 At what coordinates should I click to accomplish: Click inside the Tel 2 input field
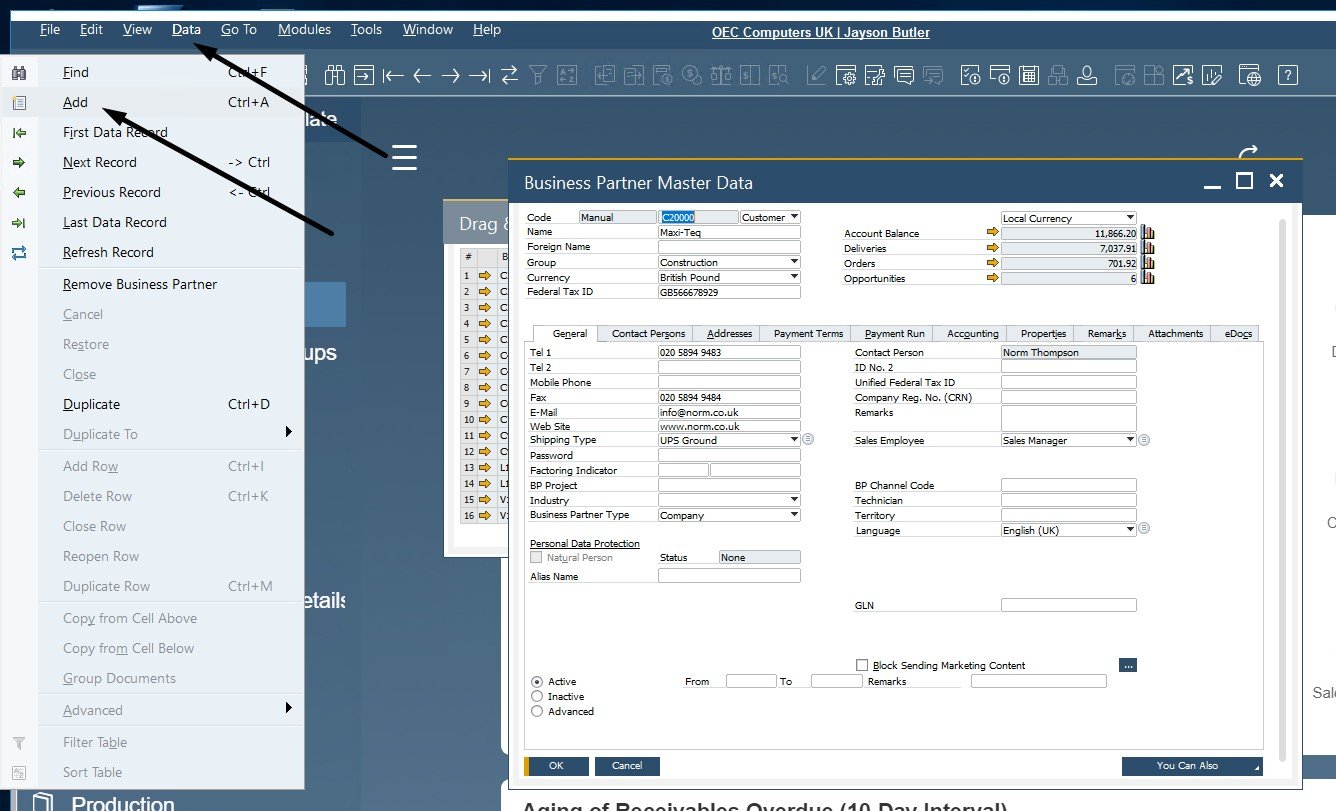tap(728, 366)
